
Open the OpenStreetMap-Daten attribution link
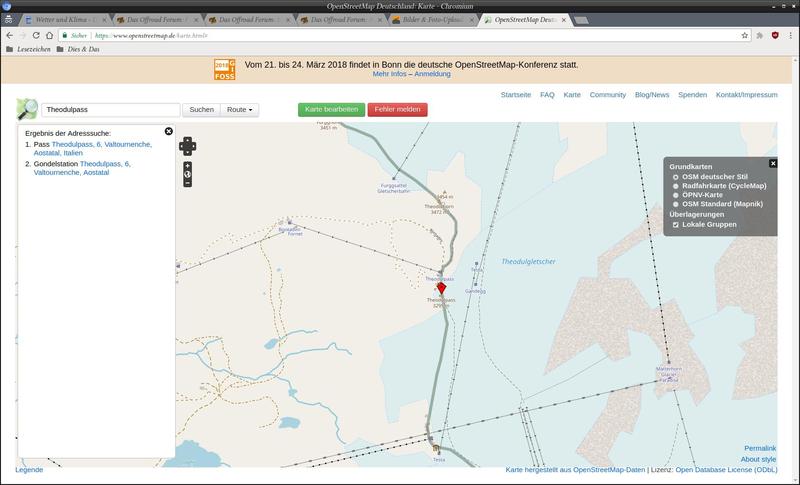[x=609, y=470]
